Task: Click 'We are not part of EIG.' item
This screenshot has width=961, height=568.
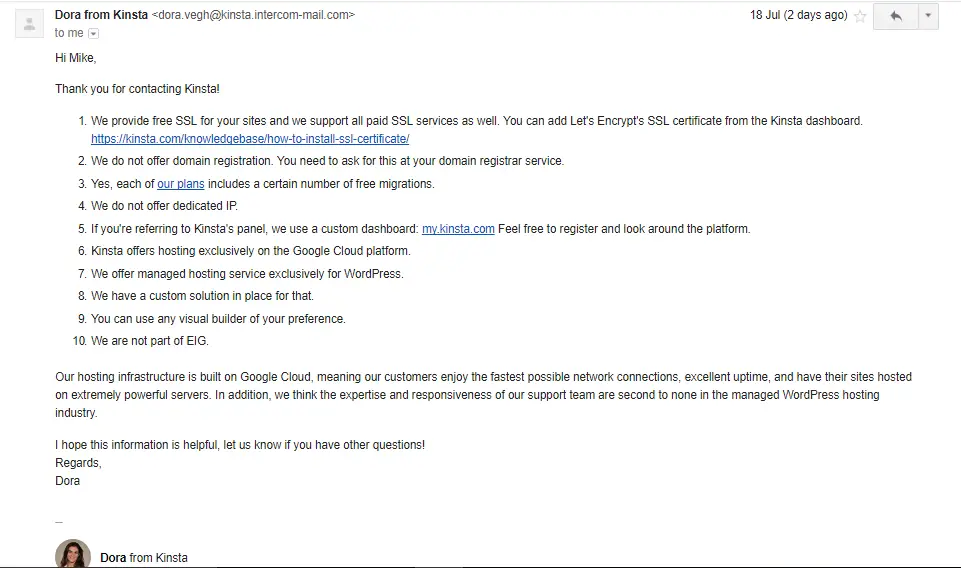Action: click(150, 341)
